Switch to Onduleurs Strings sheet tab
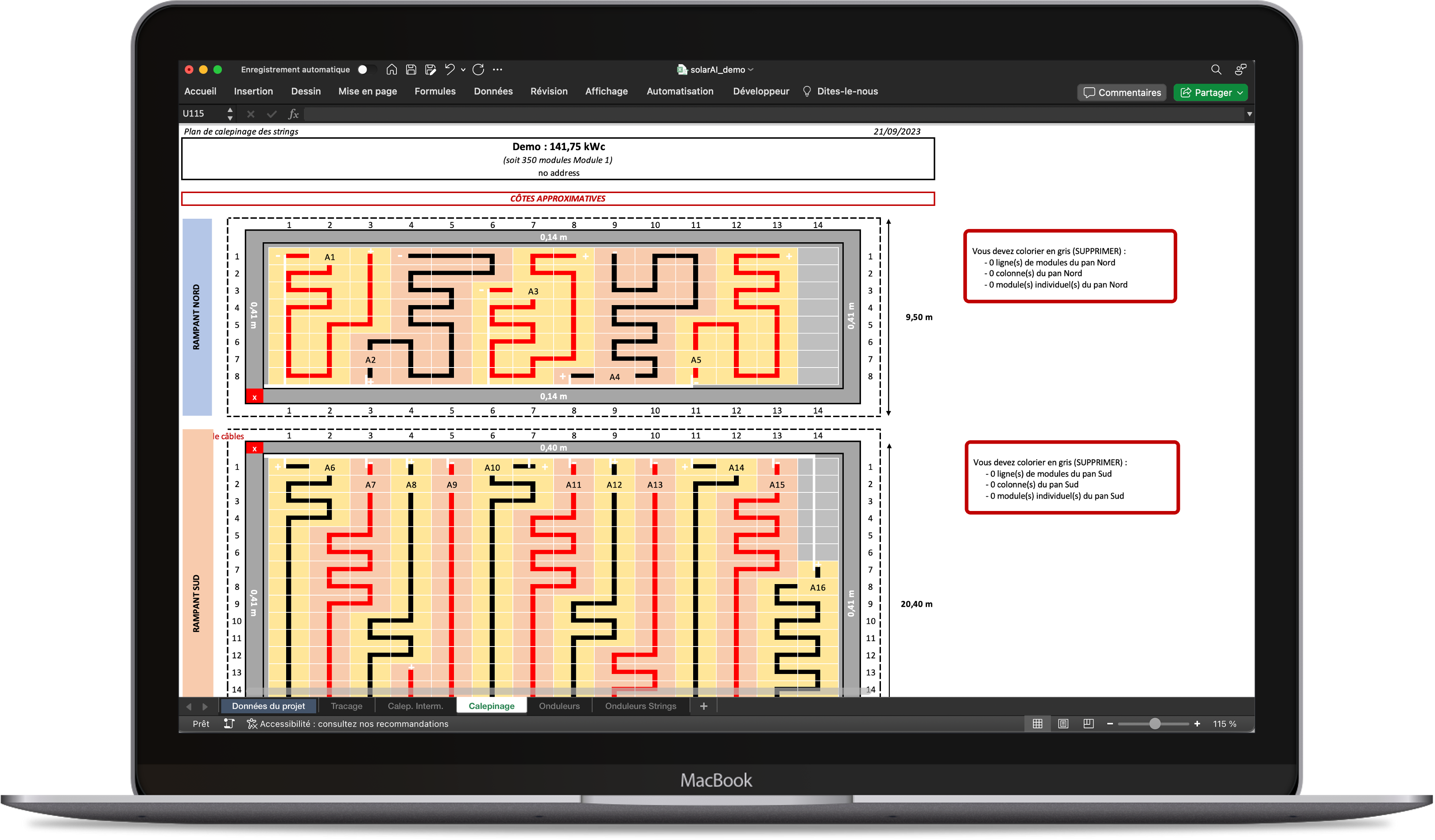Screen dimensions: 1435x840 point(640,706)
